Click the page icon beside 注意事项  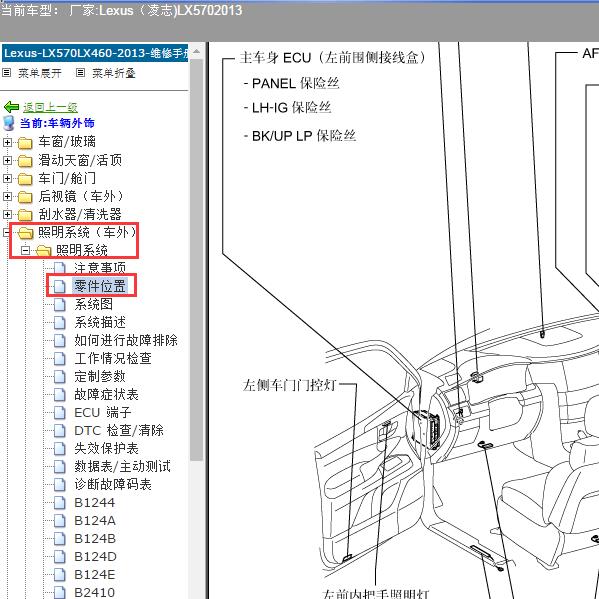(60, 268)
